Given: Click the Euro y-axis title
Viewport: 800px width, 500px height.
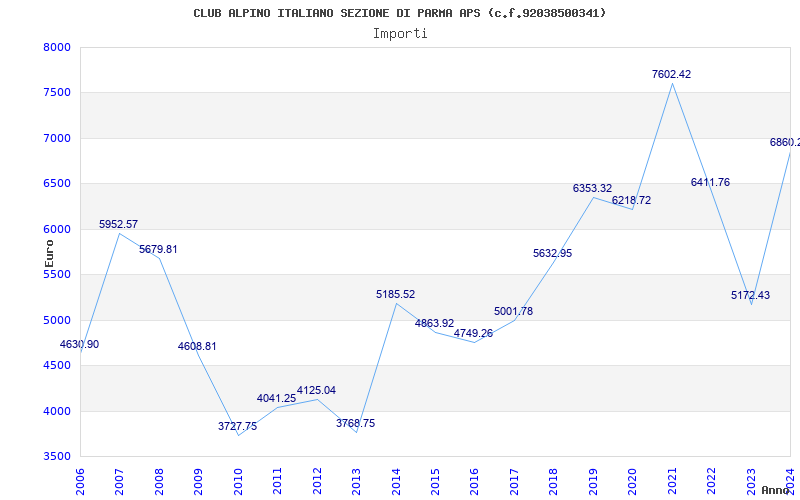Looking at the screenshot, I should coord(49,254).
